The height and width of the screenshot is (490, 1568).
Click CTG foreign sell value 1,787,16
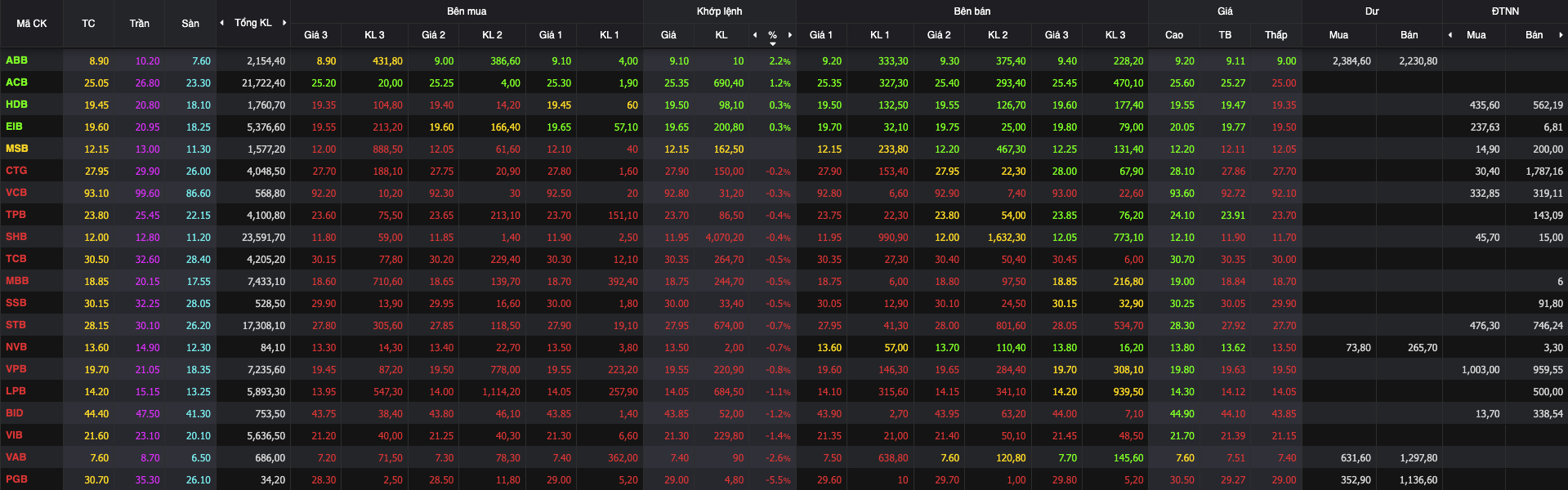click(1544, 171)
